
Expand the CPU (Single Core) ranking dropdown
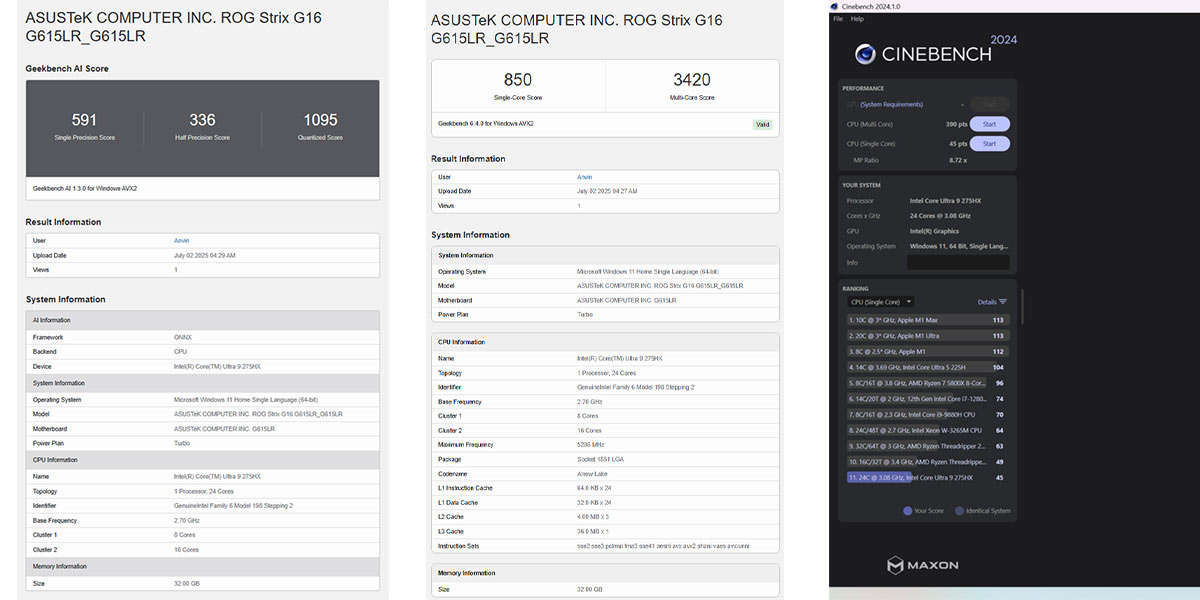coord(881,302)
